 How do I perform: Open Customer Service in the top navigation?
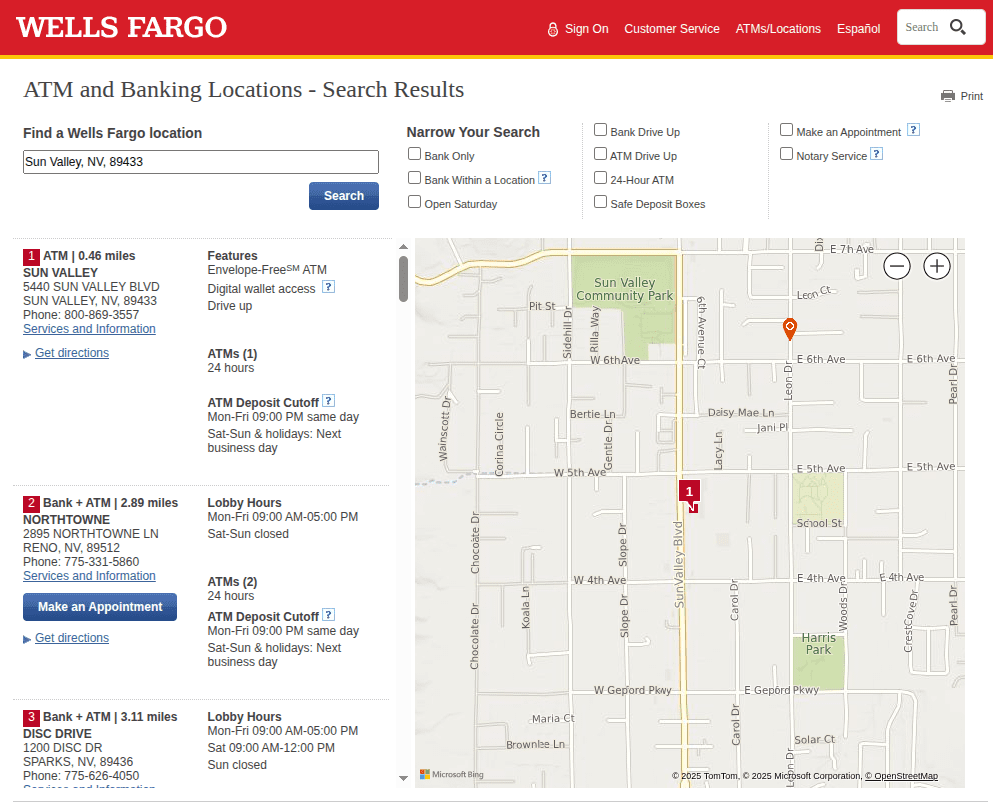click(672, 29)
